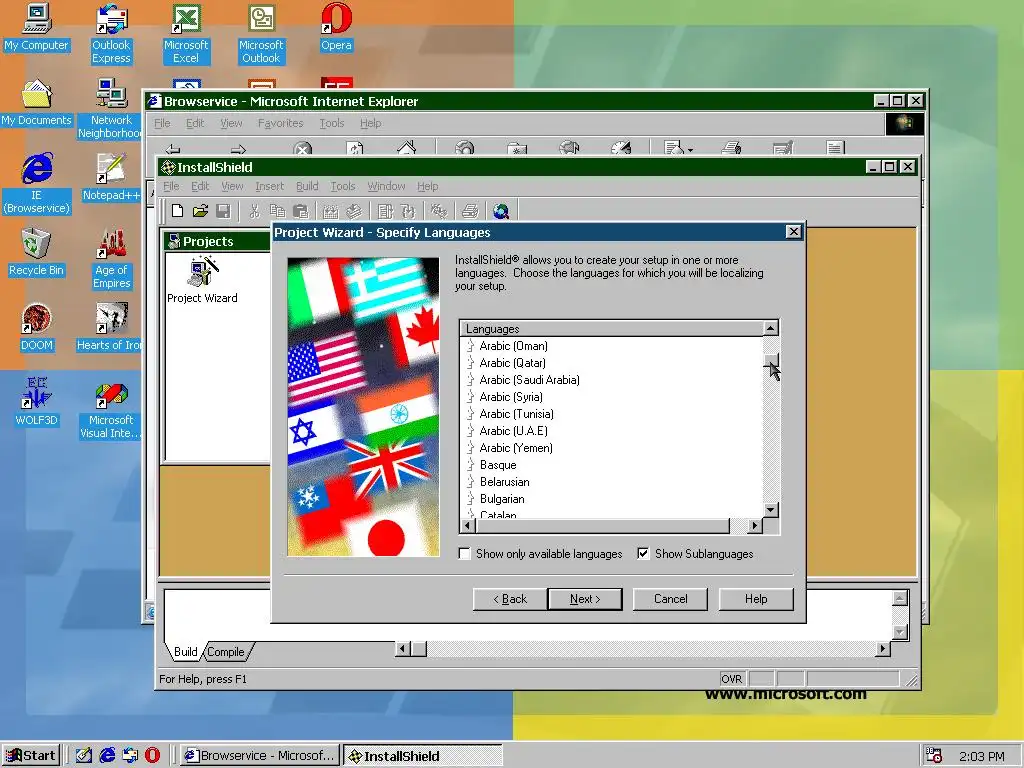1024x768 pixels.
Task: Enable Show only available languages checkbox
Action: [464, 554]
